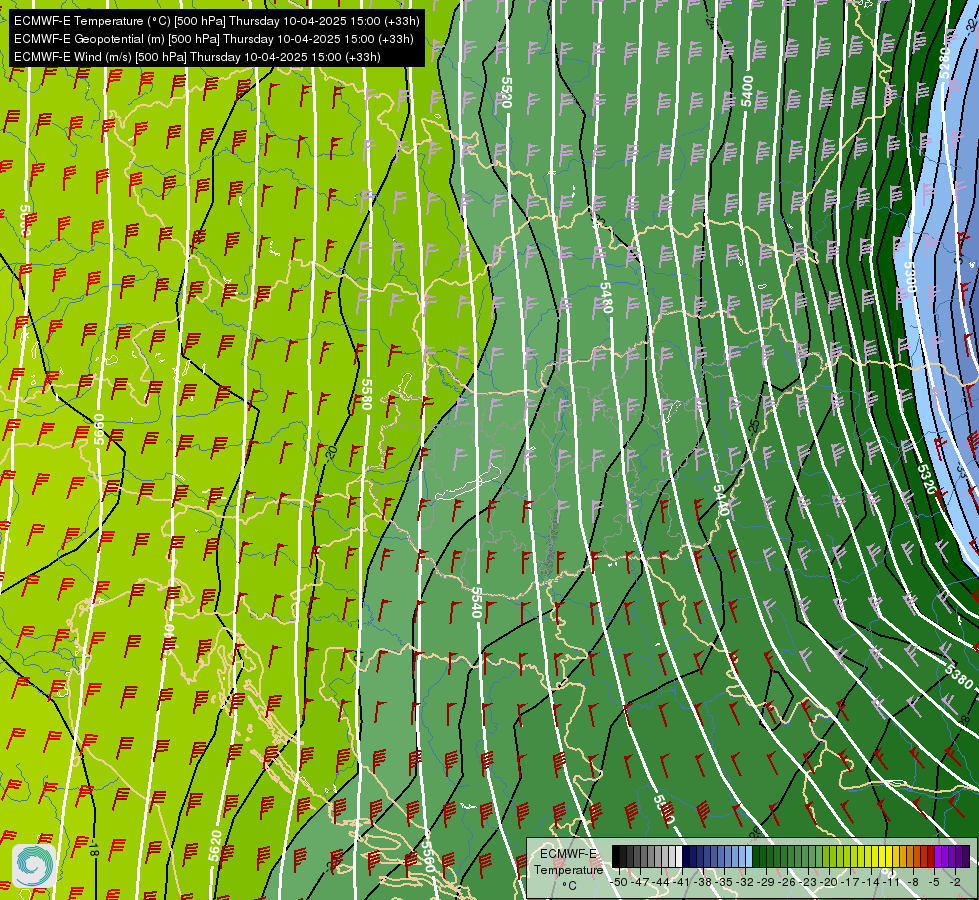Click the 5480 geopotential contour label
Screen dimensions: 979x900
pyautogui.click(x=606, y=298)
